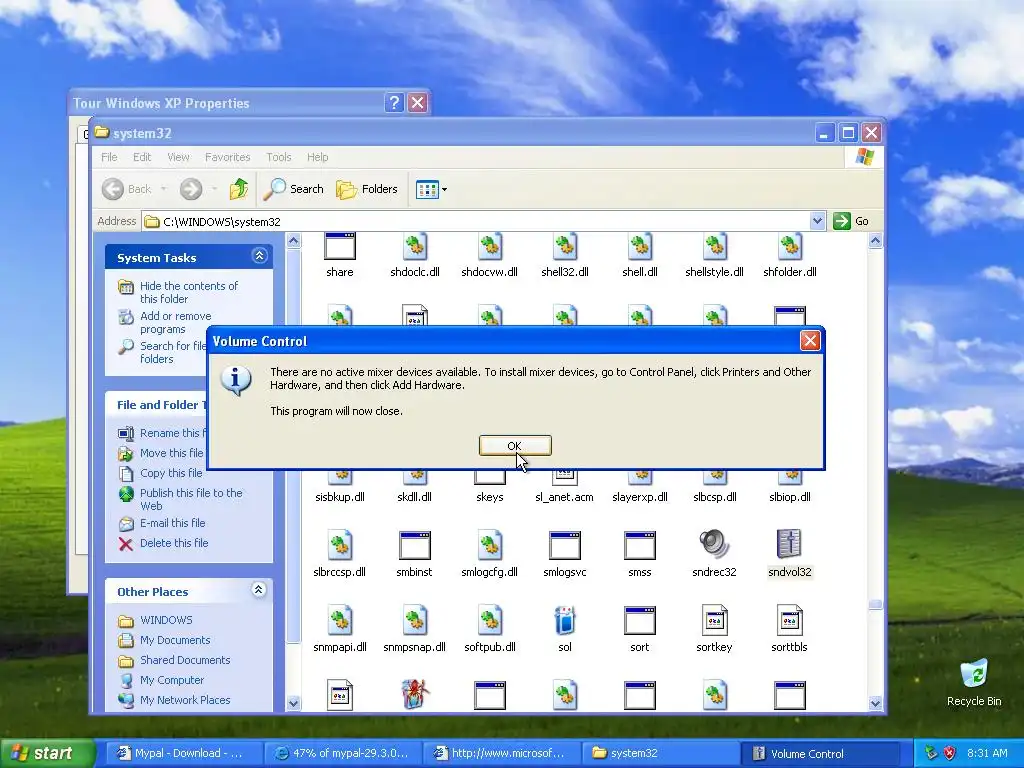Select the share program icon
Viewport: 1024px width, 768px height.
click(x=340, y=246)
